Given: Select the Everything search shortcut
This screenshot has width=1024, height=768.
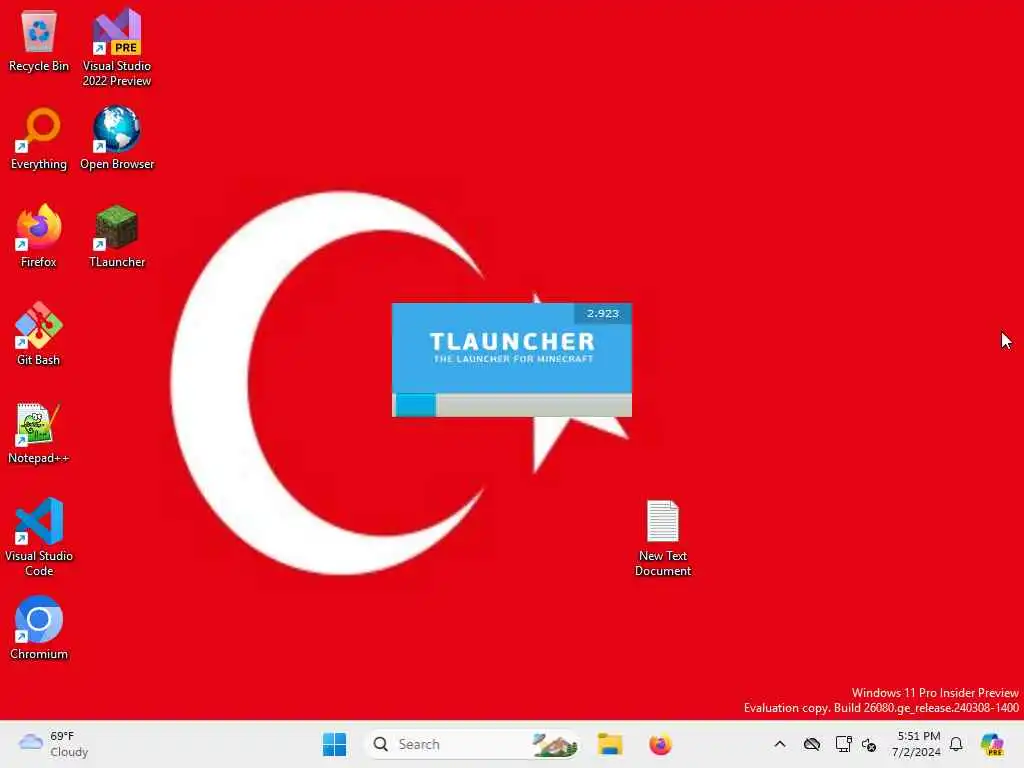Looking at the screenshot, I should (x=39, y=139).
